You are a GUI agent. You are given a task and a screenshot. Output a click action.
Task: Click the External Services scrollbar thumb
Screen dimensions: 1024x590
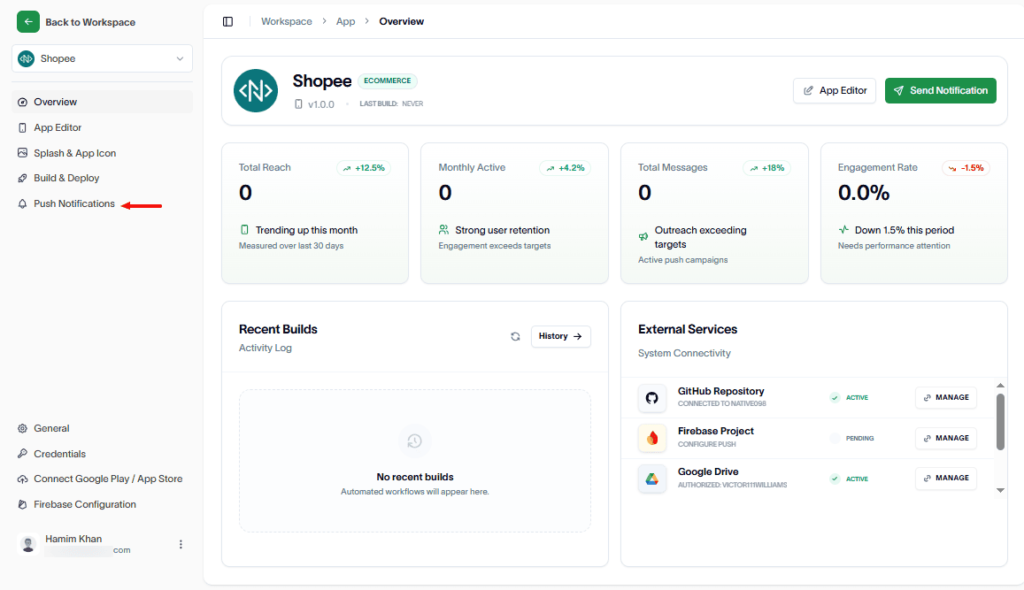point(1000,422)
